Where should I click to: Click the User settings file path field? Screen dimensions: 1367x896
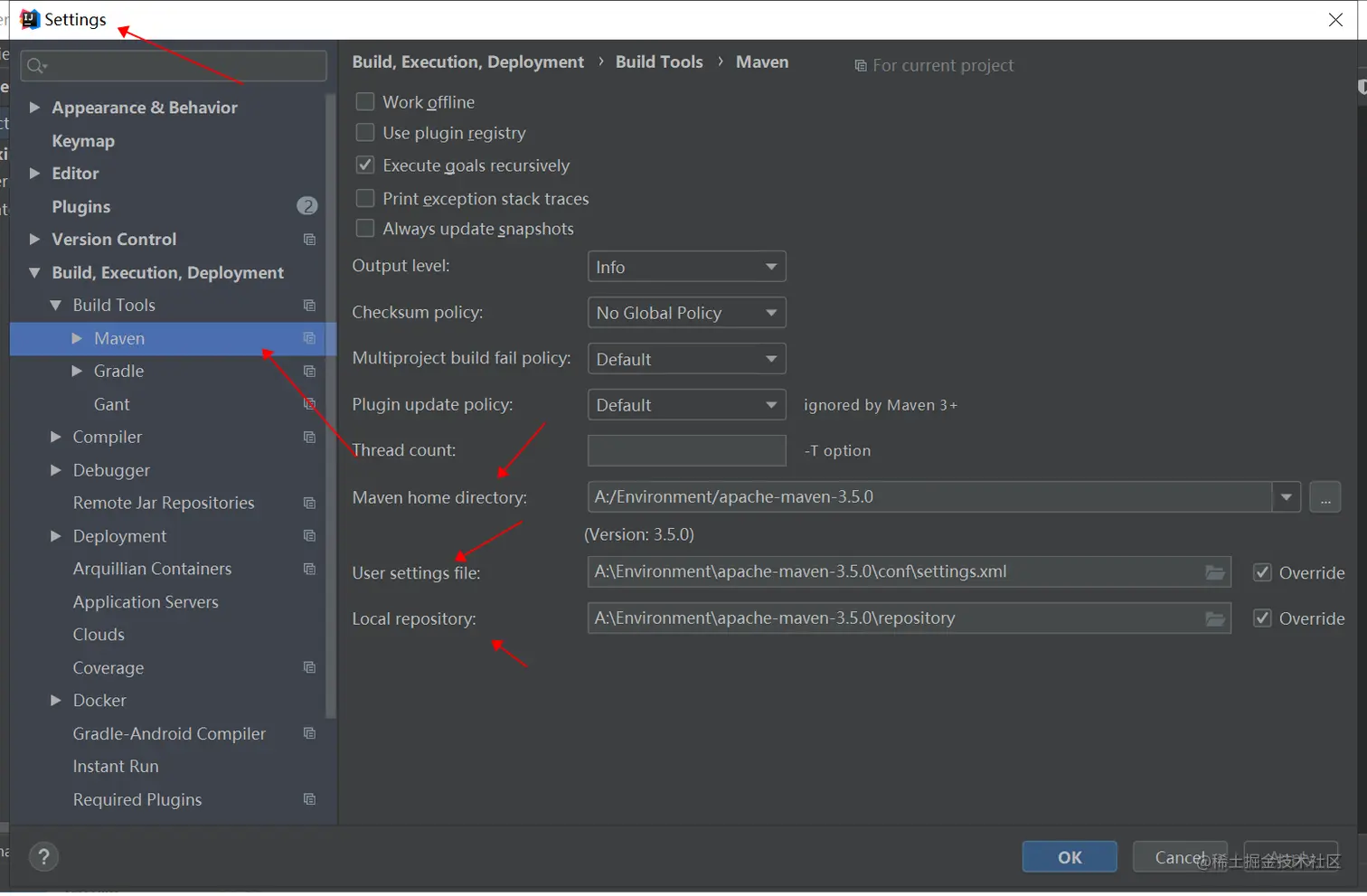pyautogui.click(x=909, y=572)
